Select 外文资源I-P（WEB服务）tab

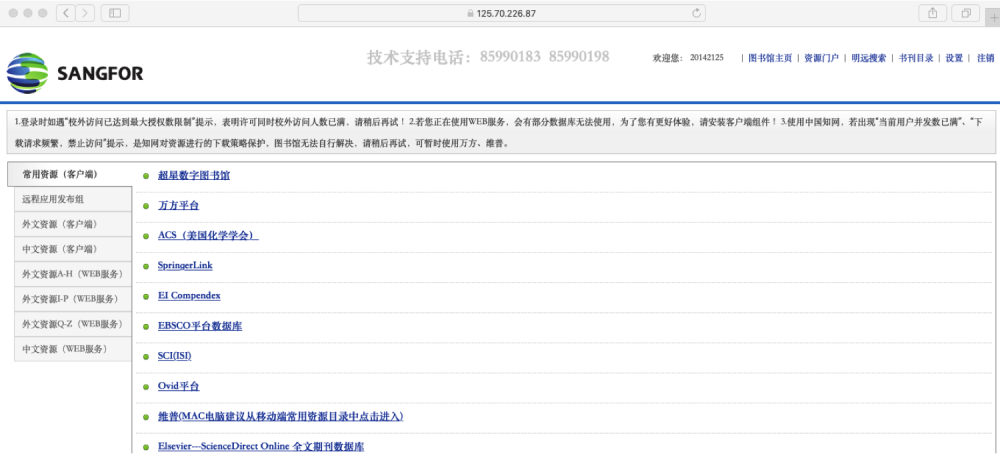73,298
